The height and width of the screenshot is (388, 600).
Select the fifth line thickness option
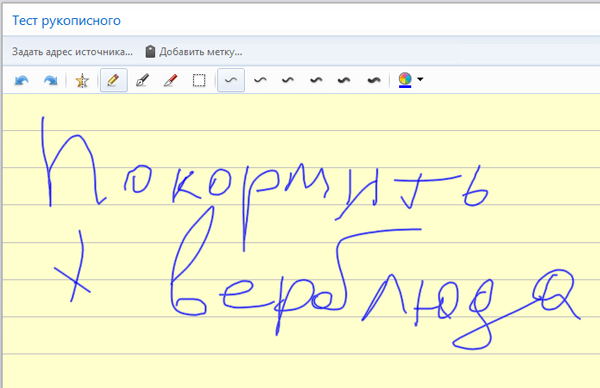tap(344, 80)
